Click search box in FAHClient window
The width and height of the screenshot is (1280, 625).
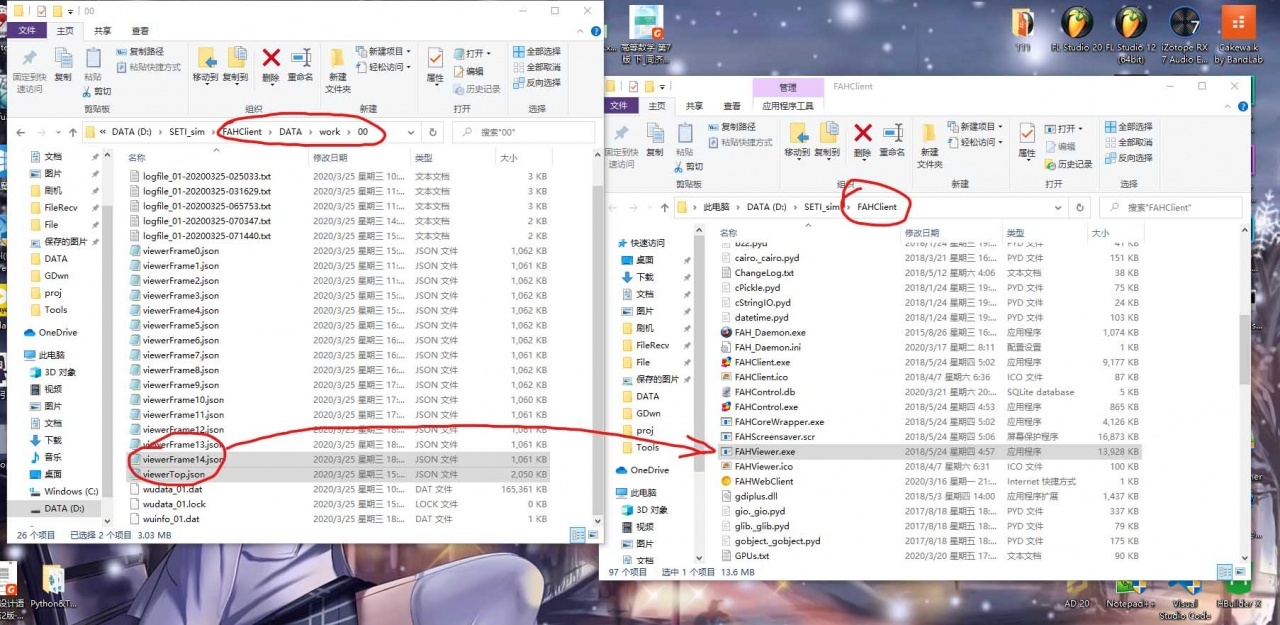(1170, 207)
